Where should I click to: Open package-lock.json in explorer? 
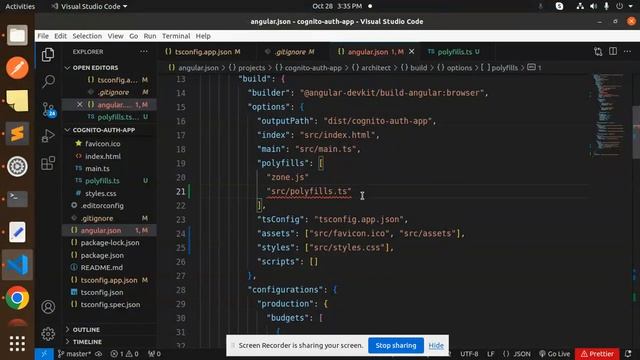[x=110, y=242]
